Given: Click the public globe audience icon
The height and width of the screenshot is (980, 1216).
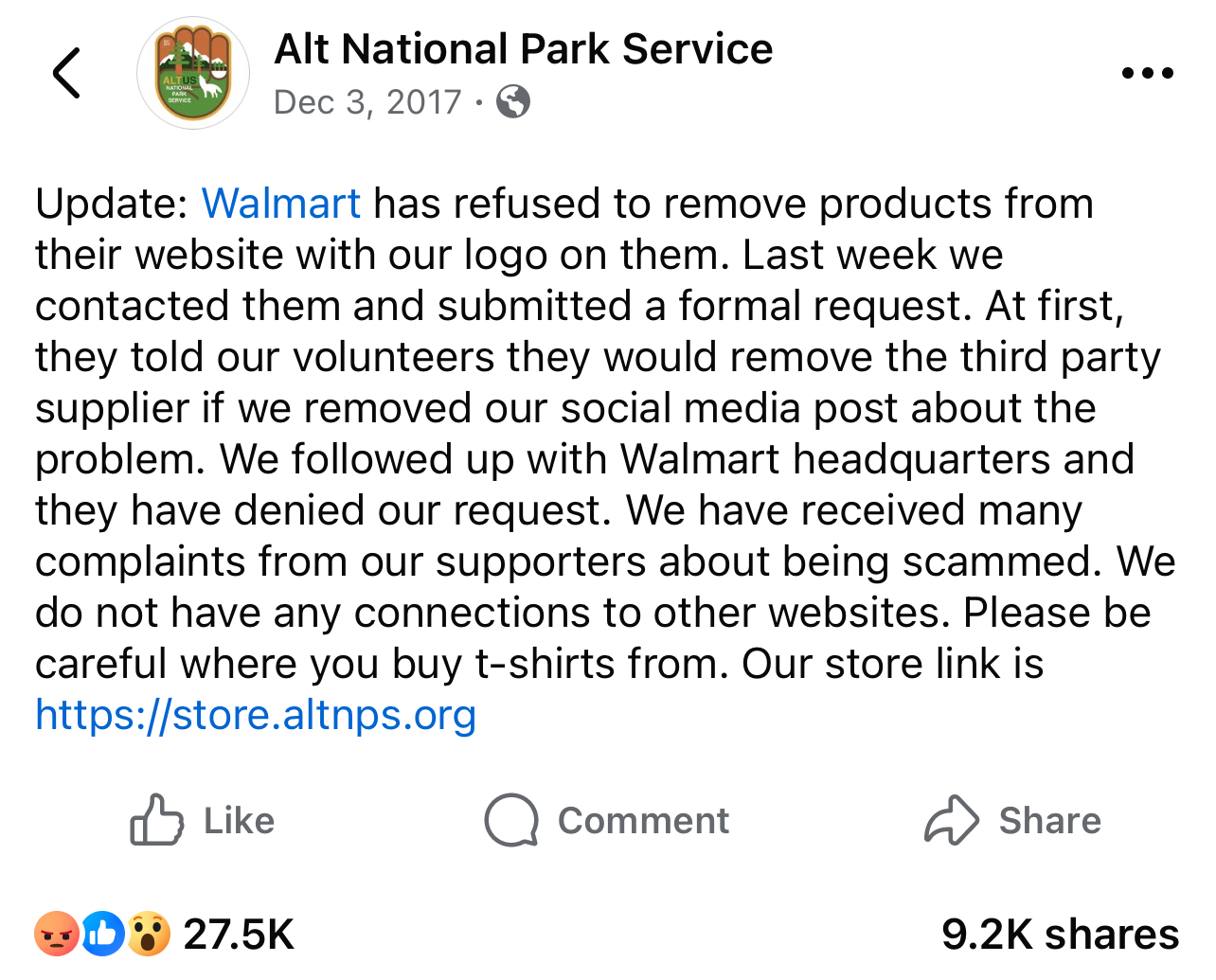Looking at the screenshot, I should click(513, 101).
